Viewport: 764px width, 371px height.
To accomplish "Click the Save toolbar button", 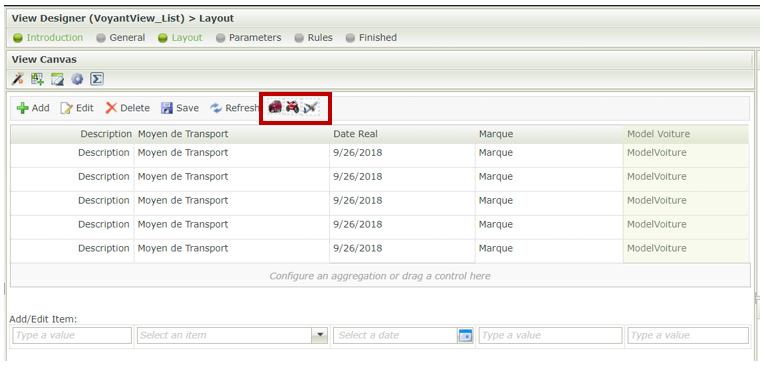I will click(180, 108).
